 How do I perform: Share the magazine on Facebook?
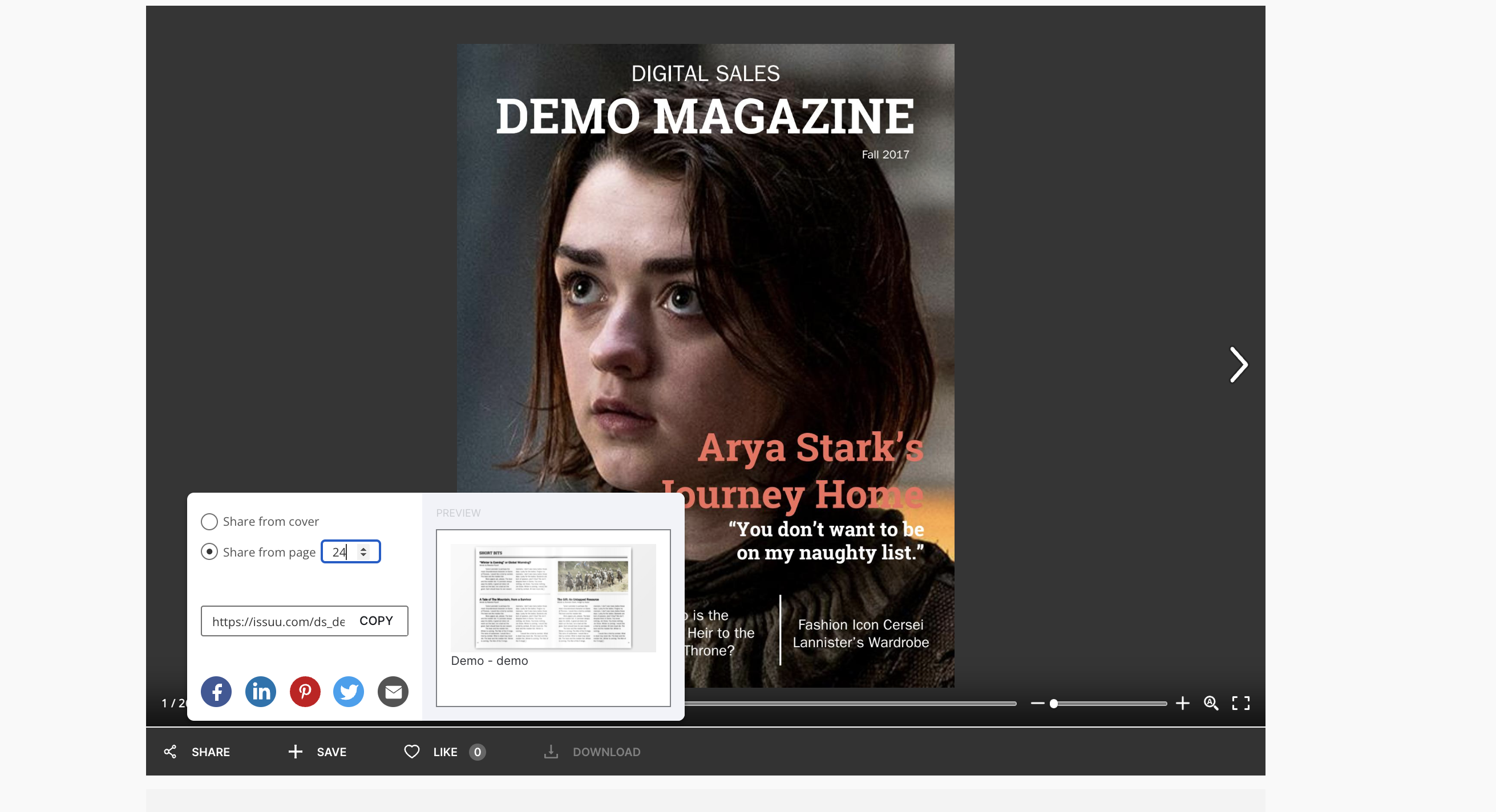tap(216, 691)
